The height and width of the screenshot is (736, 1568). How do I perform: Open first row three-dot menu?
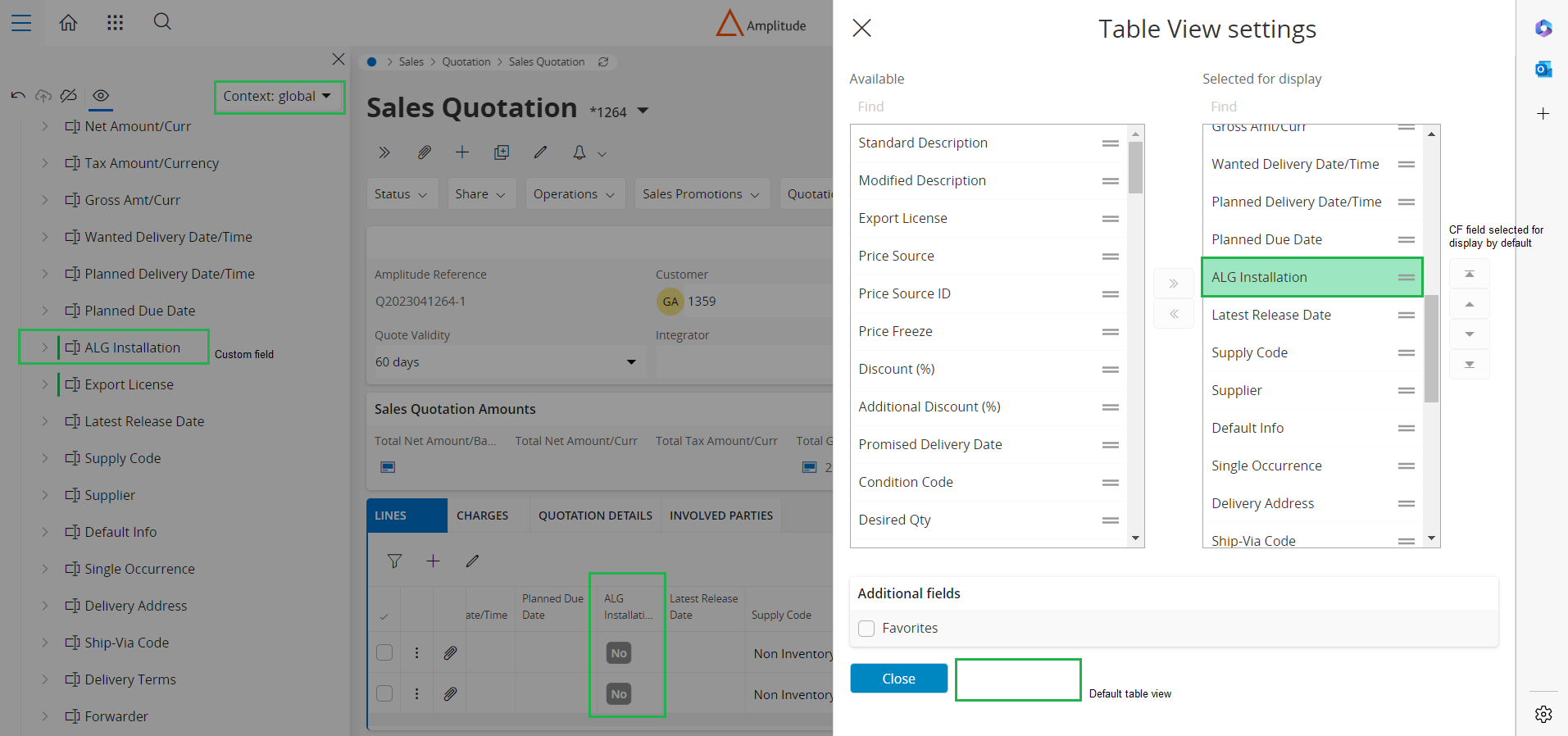click(x=416, y=653)
